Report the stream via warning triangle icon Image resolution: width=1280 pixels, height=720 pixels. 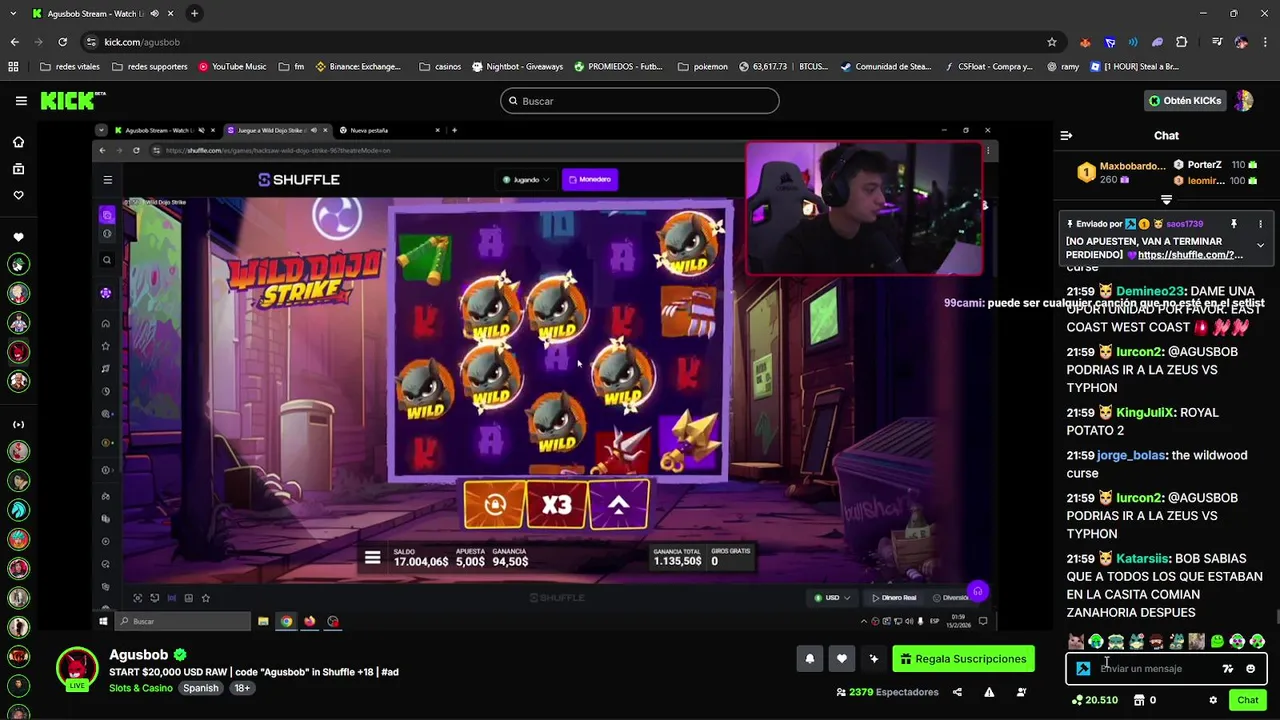pyautogui.click(x=989, y=692)
